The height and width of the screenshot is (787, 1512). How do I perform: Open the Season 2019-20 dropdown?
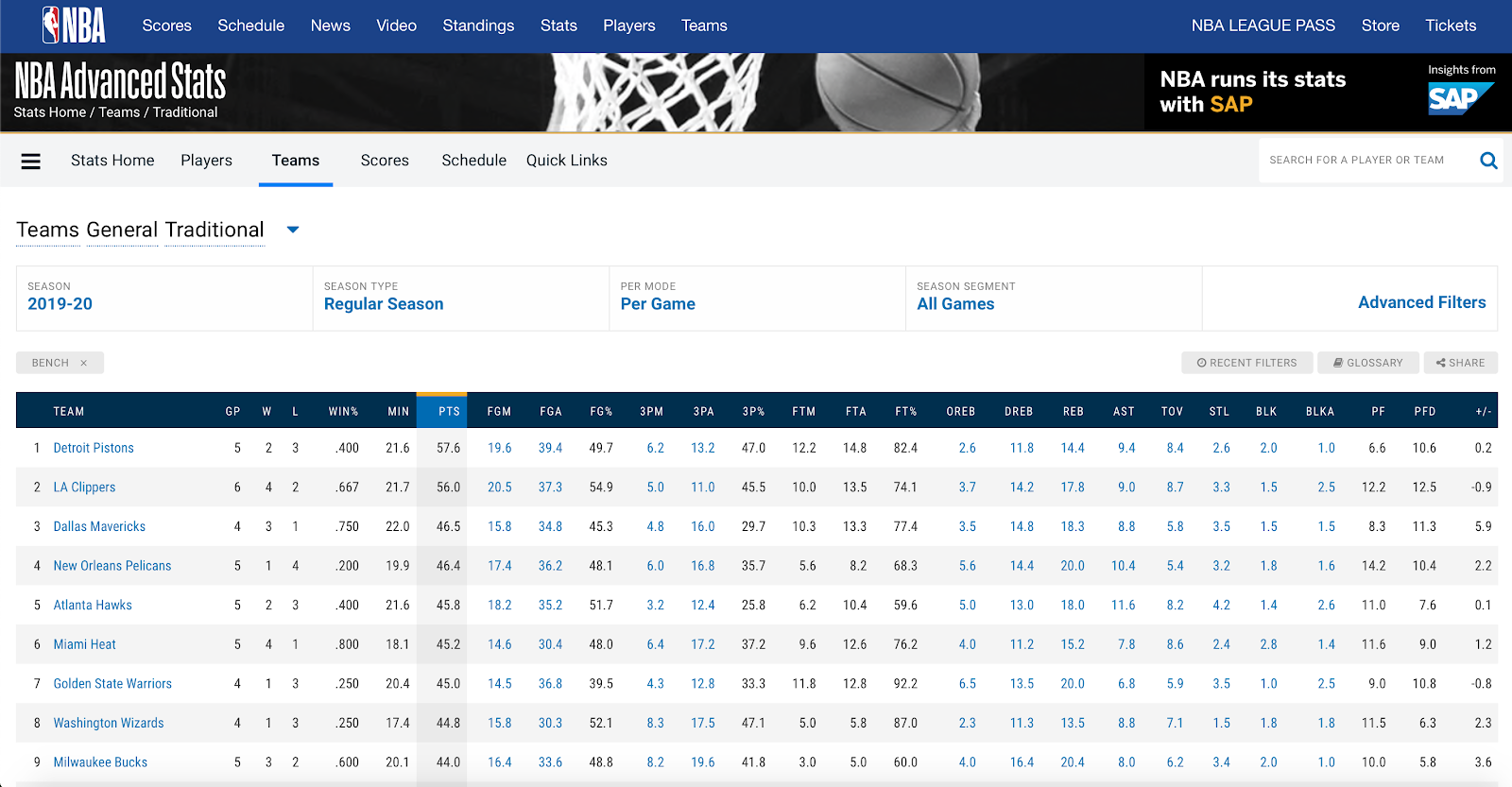pos(164,299)
